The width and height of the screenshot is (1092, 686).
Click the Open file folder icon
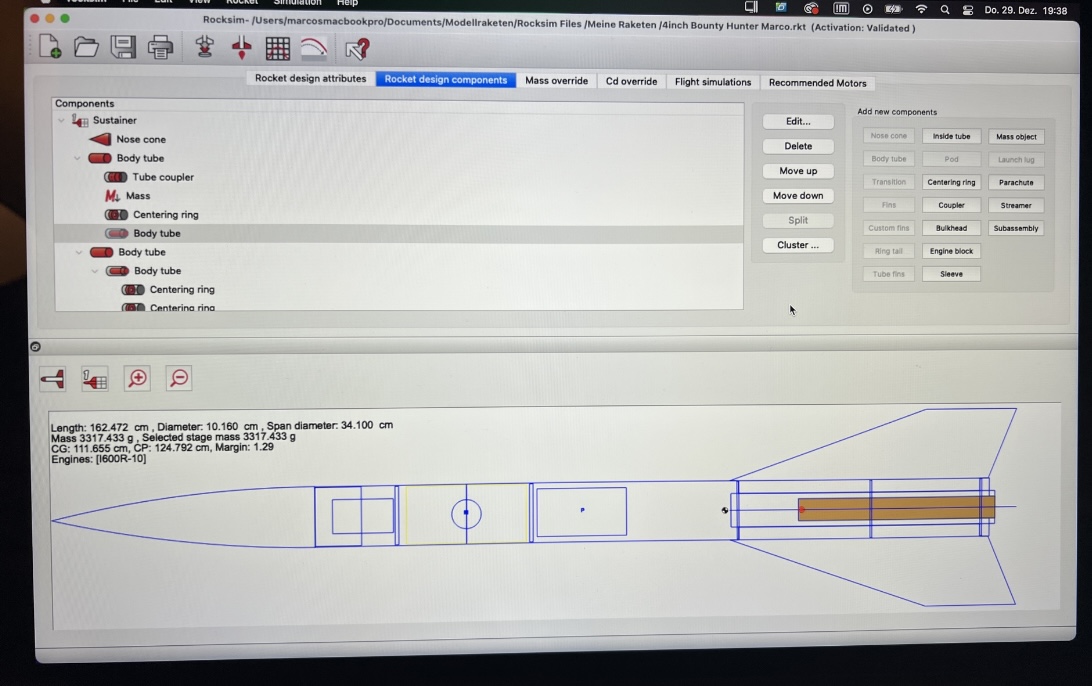point(86,46)
